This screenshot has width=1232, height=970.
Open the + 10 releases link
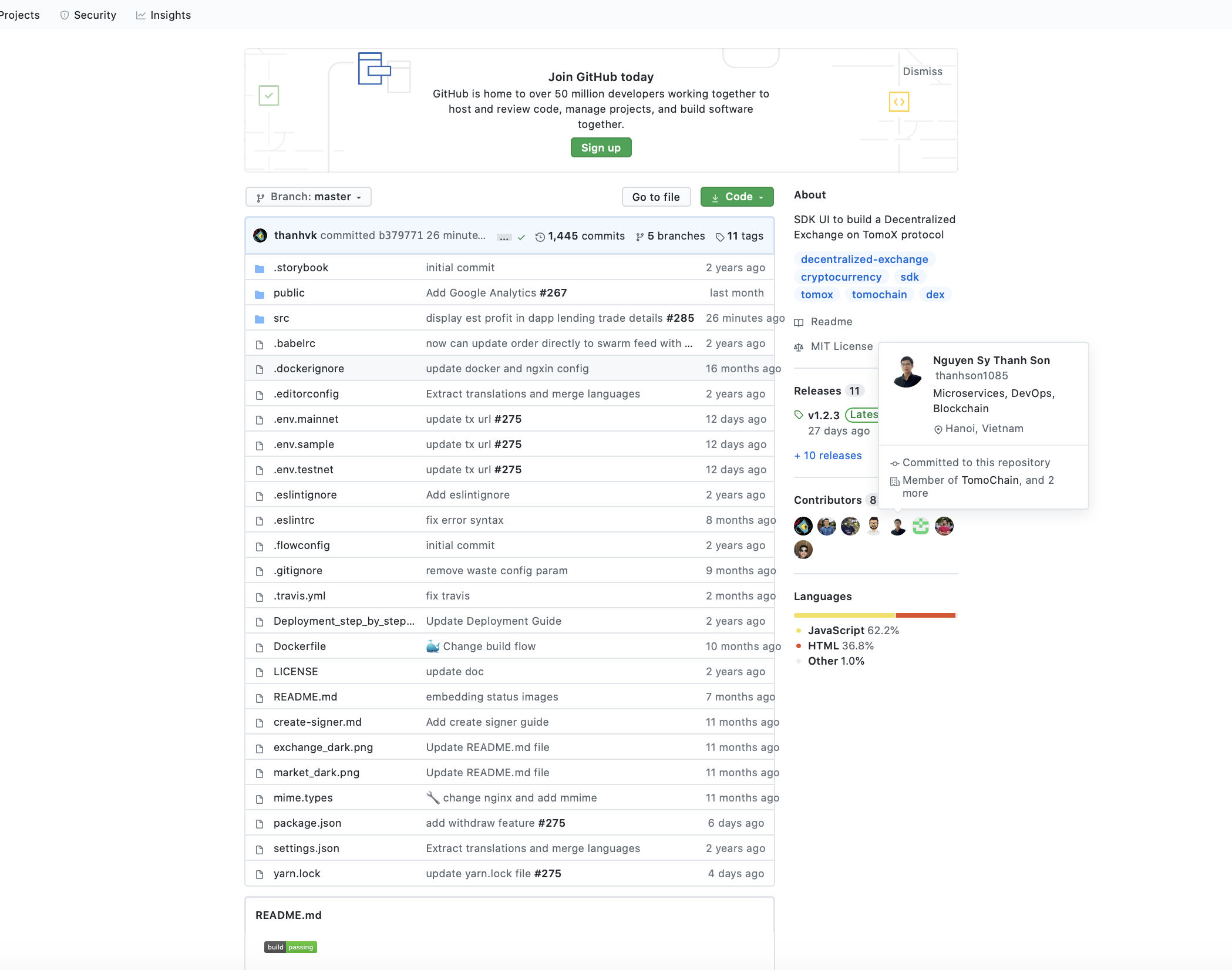click(828, 456)
